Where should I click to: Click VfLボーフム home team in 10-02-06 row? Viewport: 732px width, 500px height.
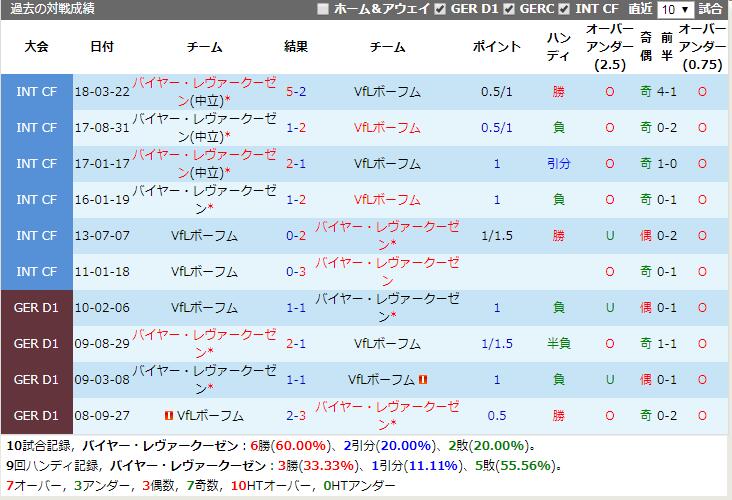[x=204, y=308]
